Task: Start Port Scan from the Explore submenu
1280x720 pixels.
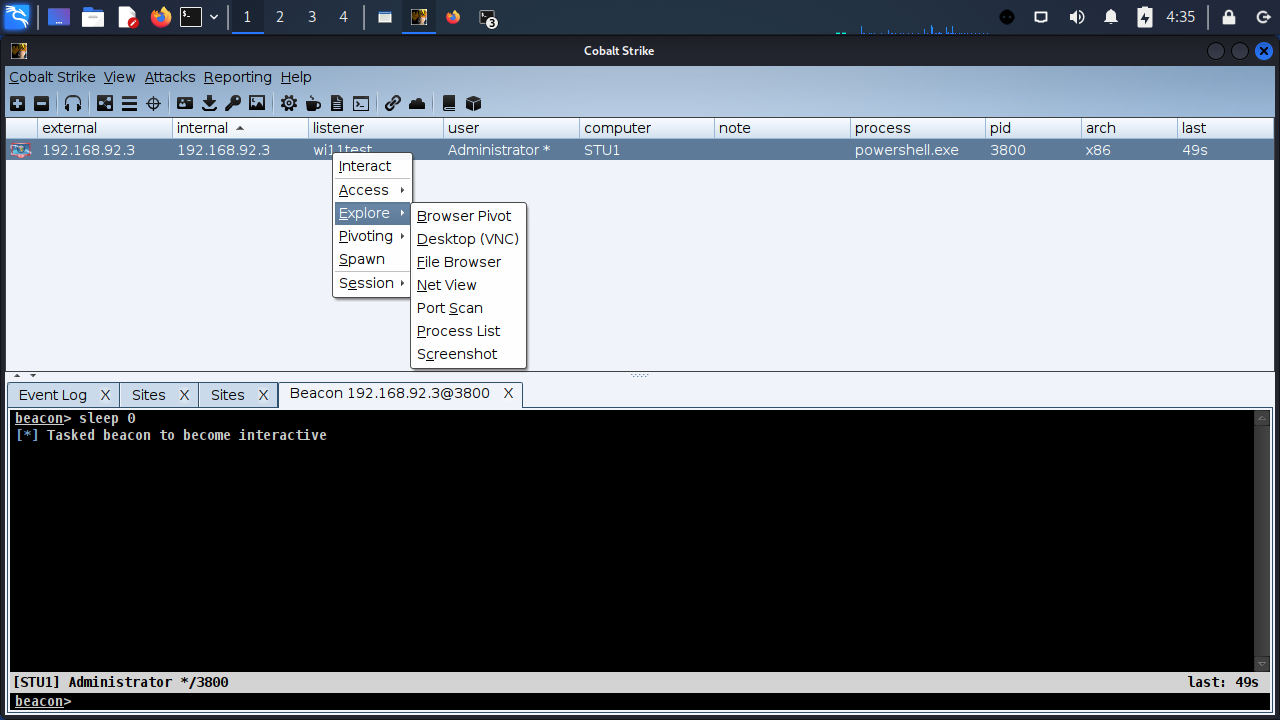Action: [468, 308]
